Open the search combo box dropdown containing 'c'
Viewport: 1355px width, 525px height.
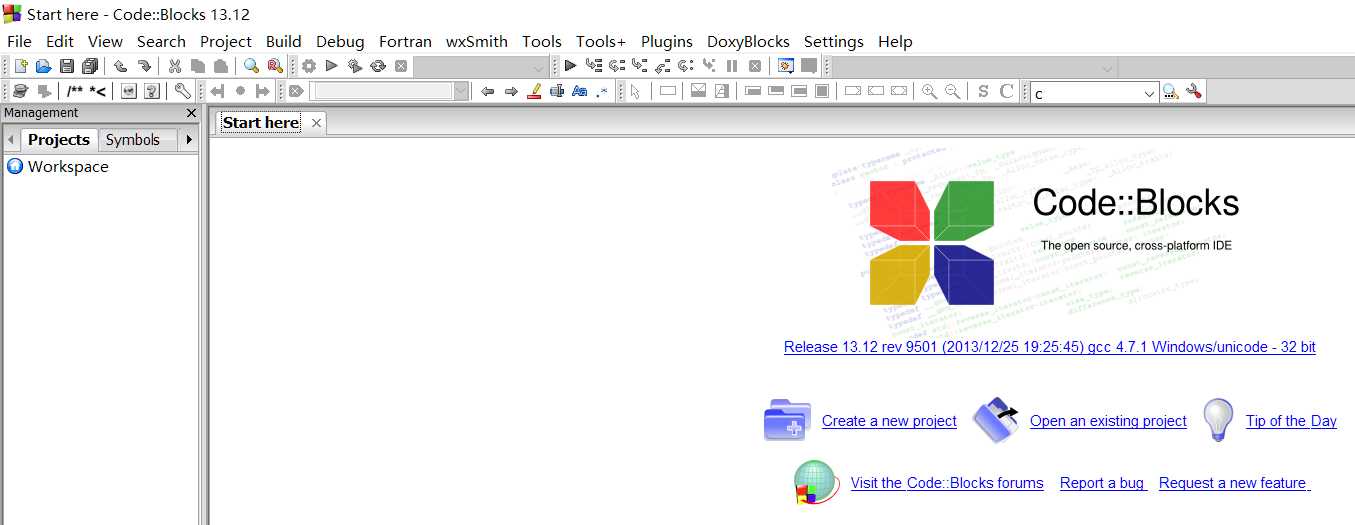click(1150, 92)
